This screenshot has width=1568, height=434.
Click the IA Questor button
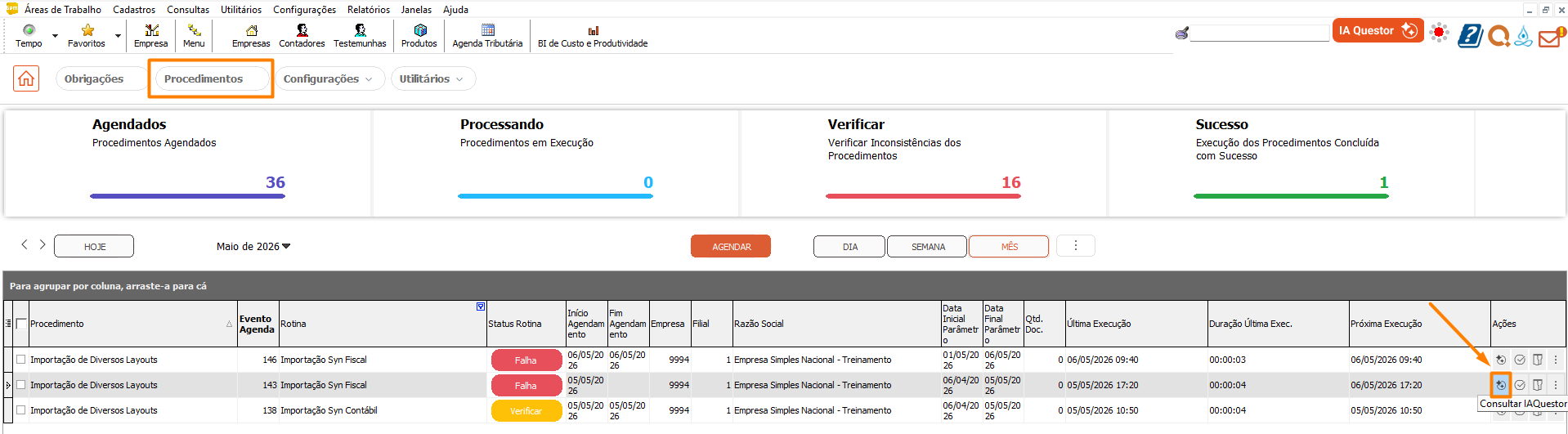[1378, 30]
